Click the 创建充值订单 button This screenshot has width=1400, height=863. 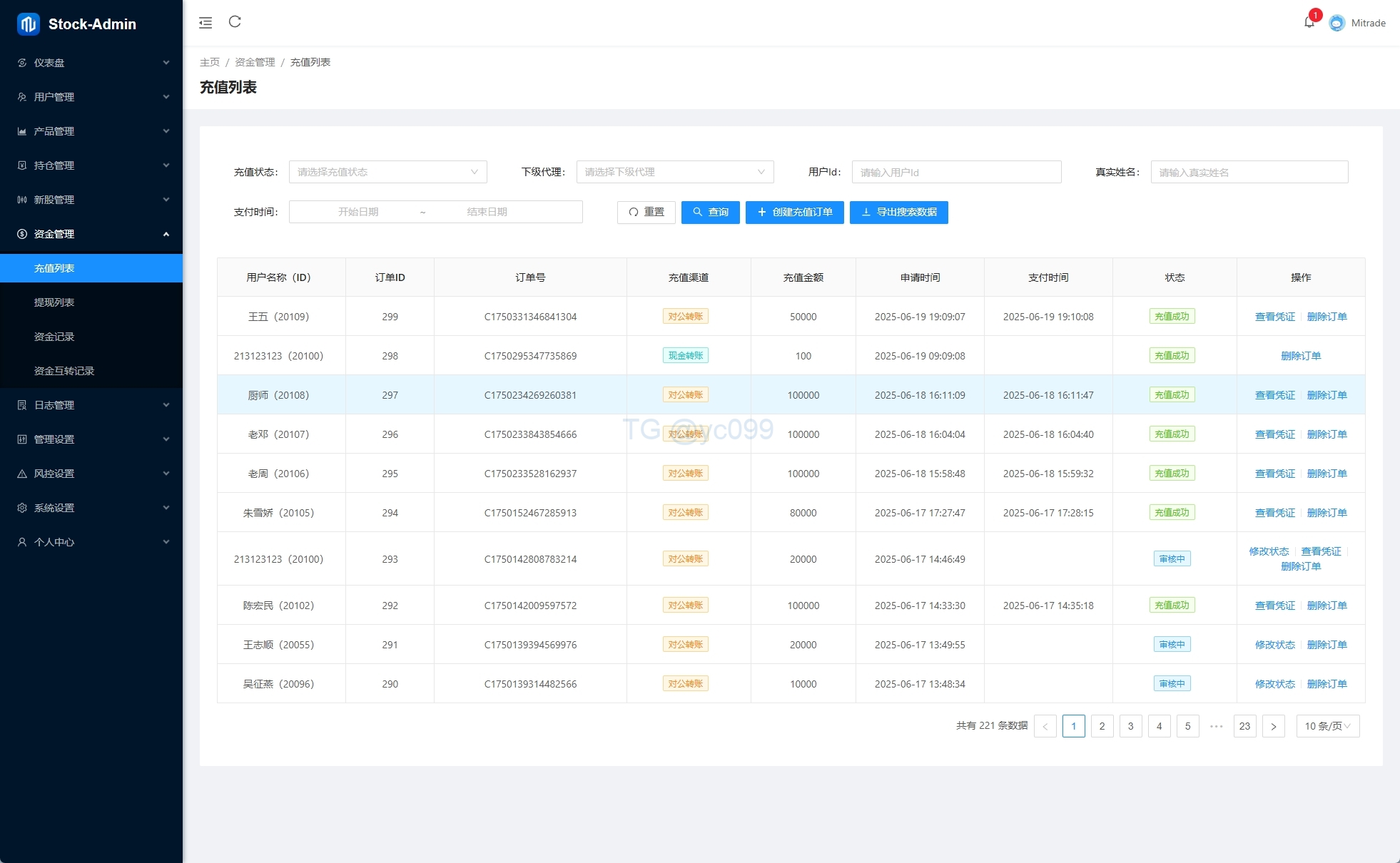(x=794, y=212)
